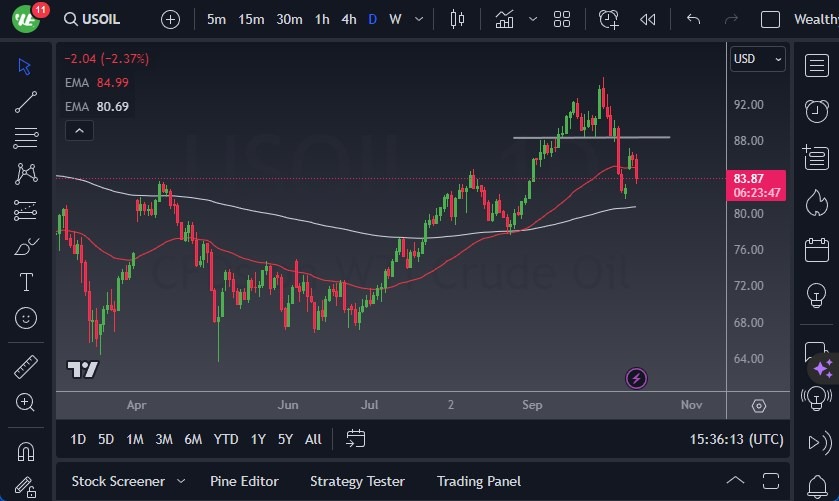This screenshot has width=839, height=501.
Task: Collapse the EMA indicator legend
Action: 78,130
